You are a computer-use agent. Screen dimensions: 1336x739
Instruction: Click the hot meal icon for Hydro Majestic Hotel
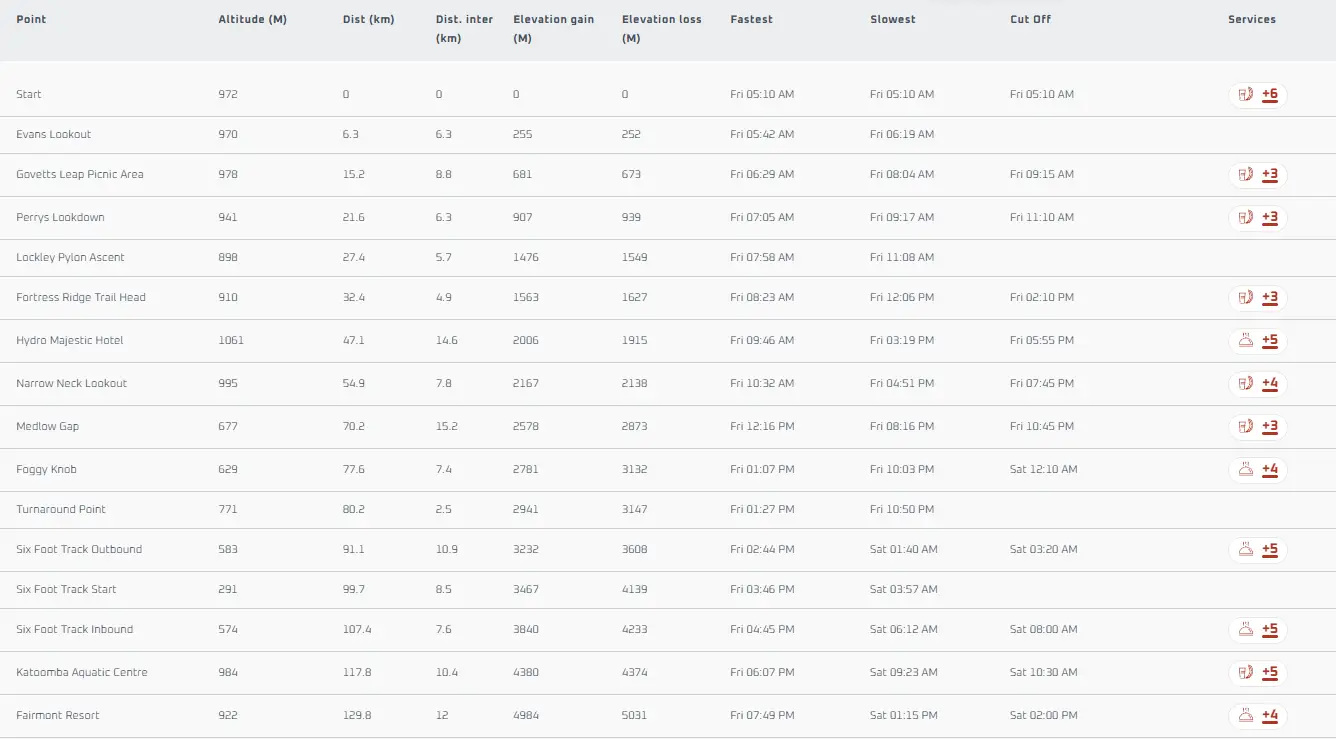1246,340
